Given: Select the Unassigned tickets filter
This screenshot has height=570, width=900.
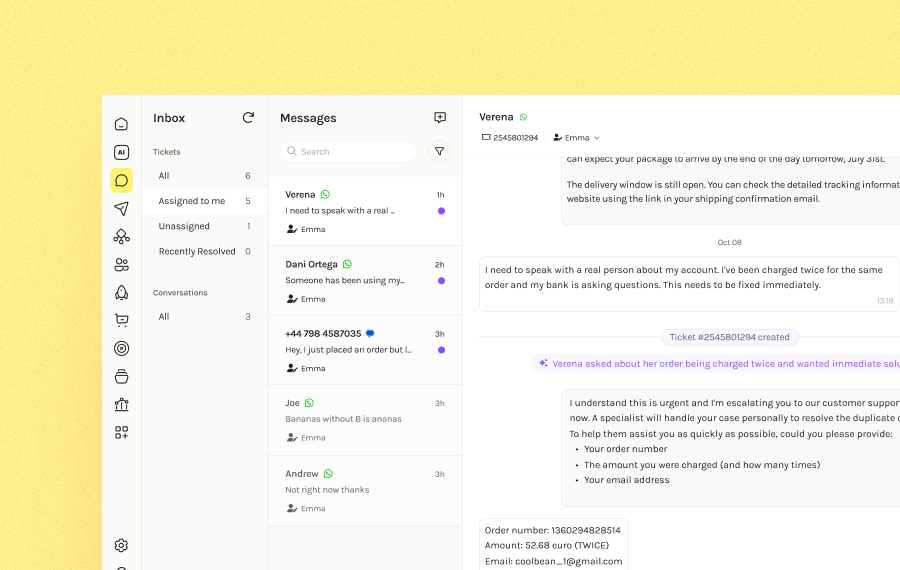Looking at the screenshot, I should point(184,226).
